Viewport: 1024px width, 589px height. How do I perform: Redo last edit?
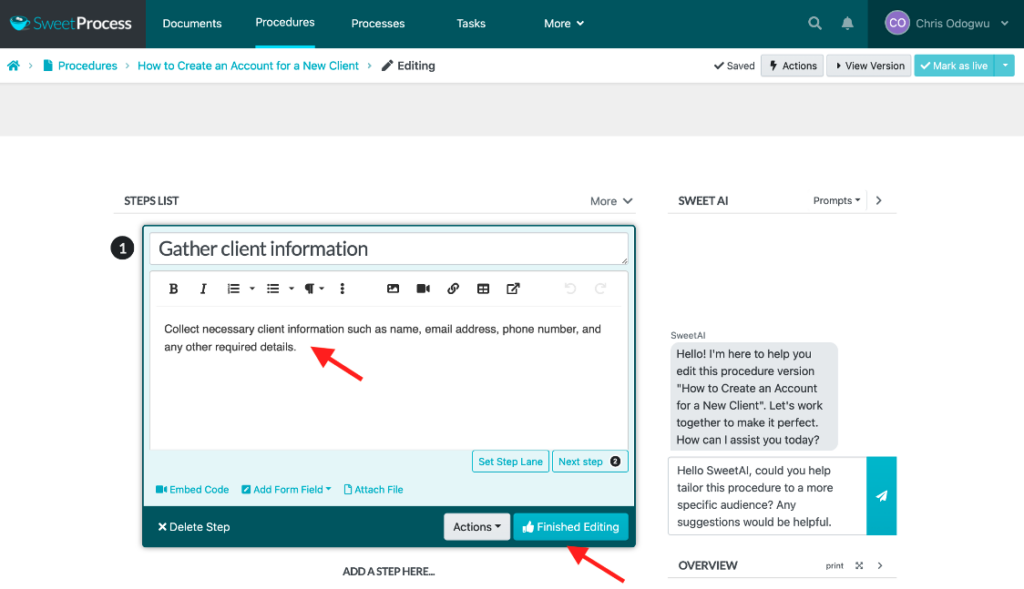pyautogui.click(x=600, y=289)
